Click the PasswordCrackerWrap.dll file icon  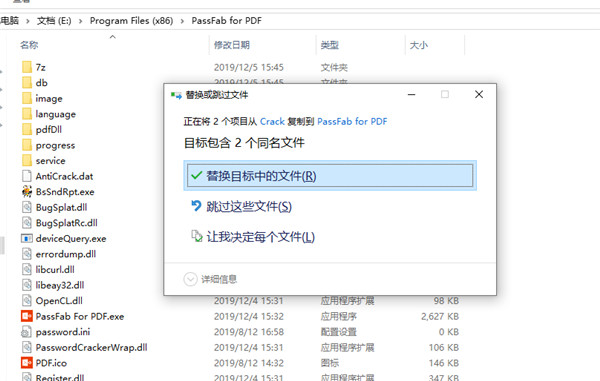click(27, 347)
